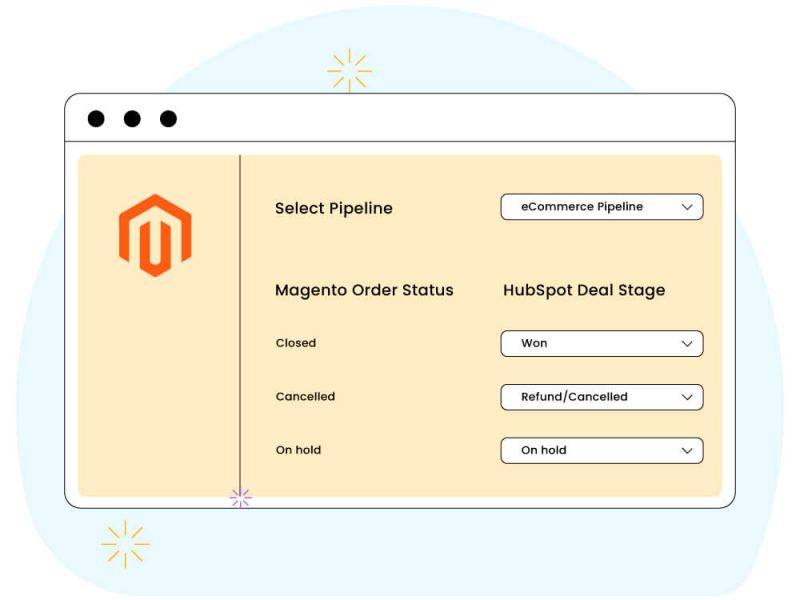This screenshot has height=600, width=800.
Task: Select the Cancelled order status label
Action: (x=305, y=397)
